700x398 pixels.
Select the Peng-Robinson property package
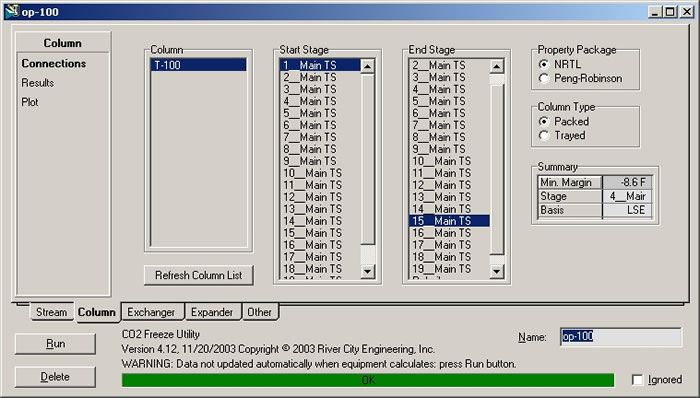pyautogui.click(x=543, y=79)
